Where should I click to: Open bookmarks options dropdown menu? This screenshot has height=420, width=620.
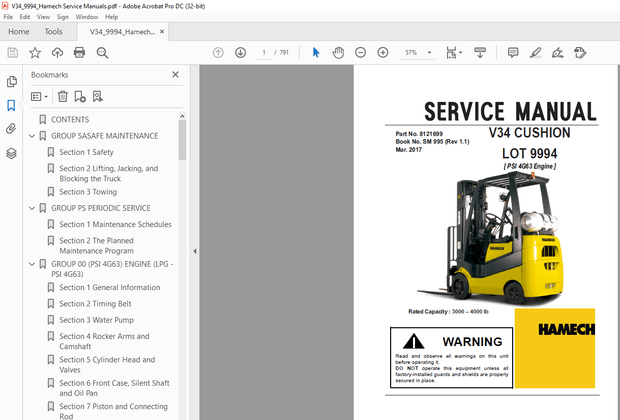tap(39, 96)
